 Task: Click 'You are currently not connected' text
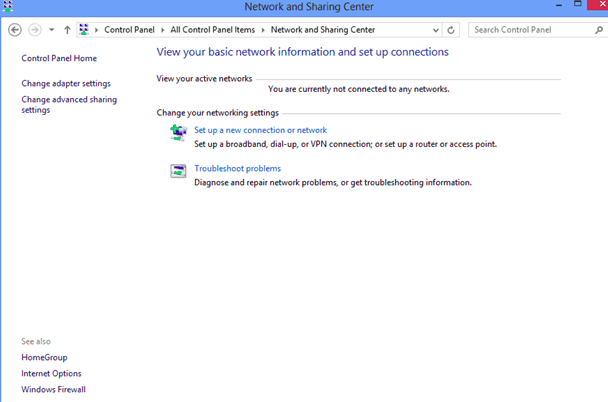click(x=359, y=89)
